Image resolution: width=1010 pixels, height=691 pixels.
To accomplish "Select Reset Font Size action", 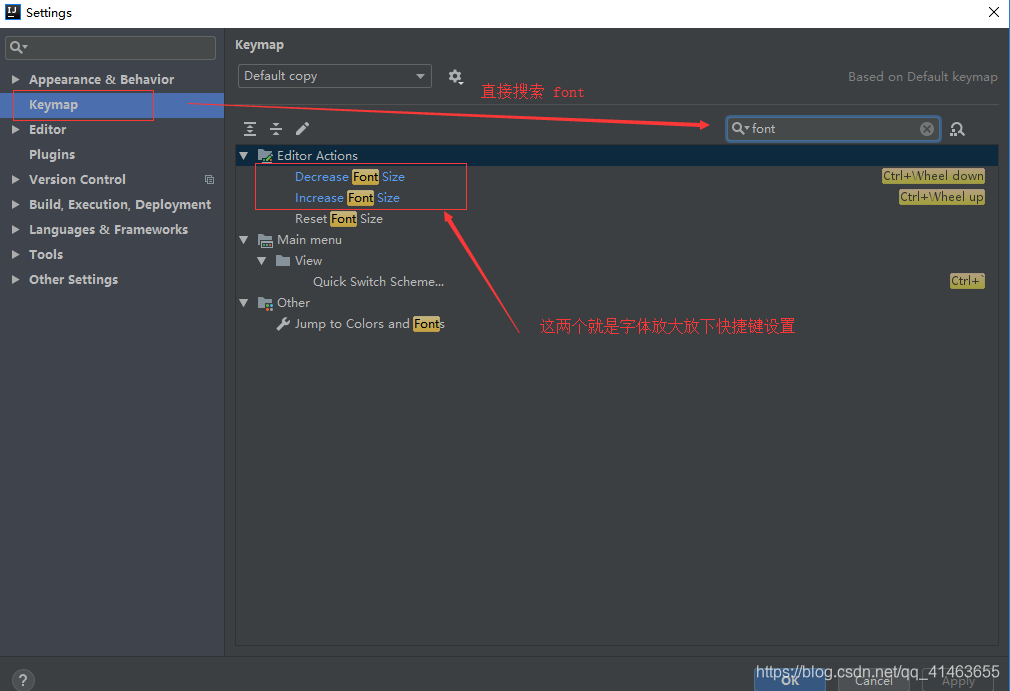I will coord(339,219).
